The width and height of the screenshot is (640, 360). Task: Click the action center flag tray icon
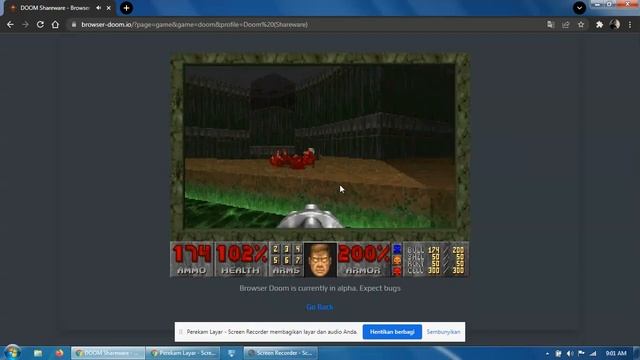pyautogui.click(x=581, y=353)
